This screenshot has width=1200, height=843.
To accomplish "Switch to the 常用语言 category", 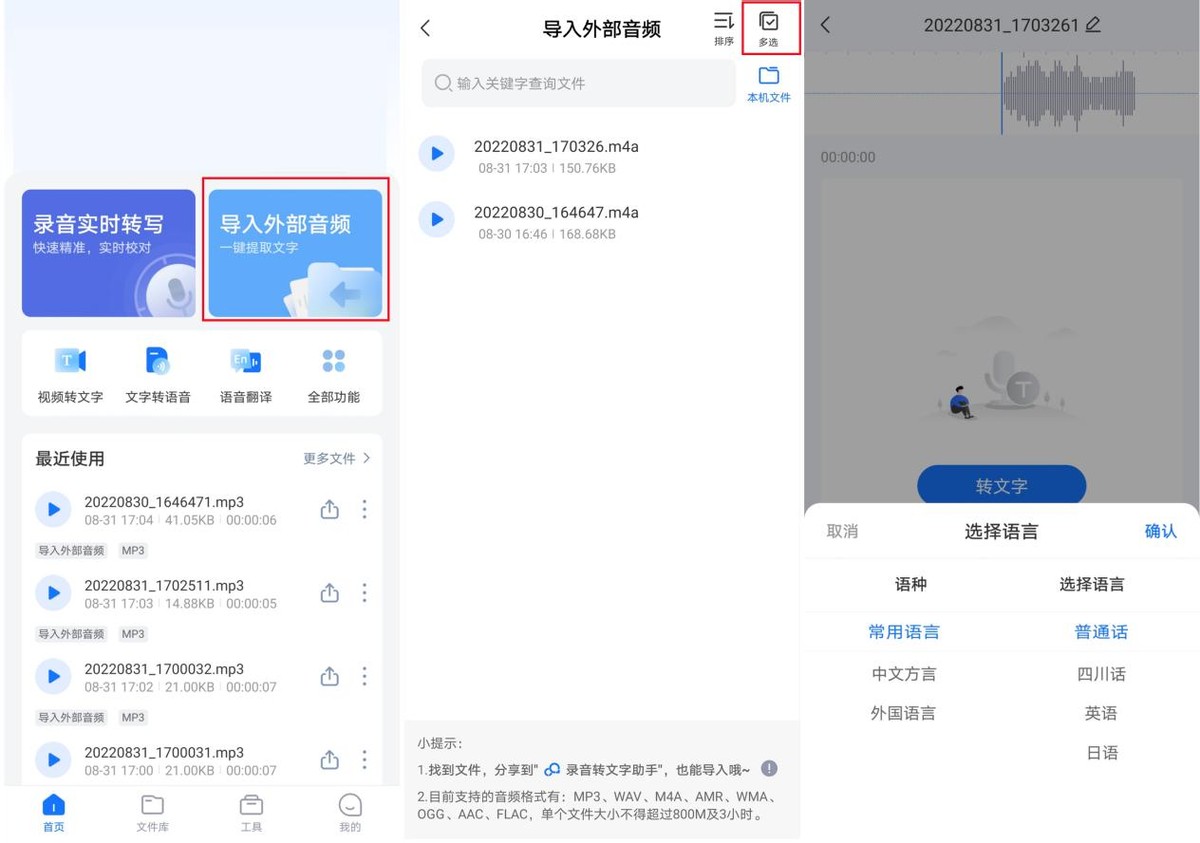I will pos(902,632).
